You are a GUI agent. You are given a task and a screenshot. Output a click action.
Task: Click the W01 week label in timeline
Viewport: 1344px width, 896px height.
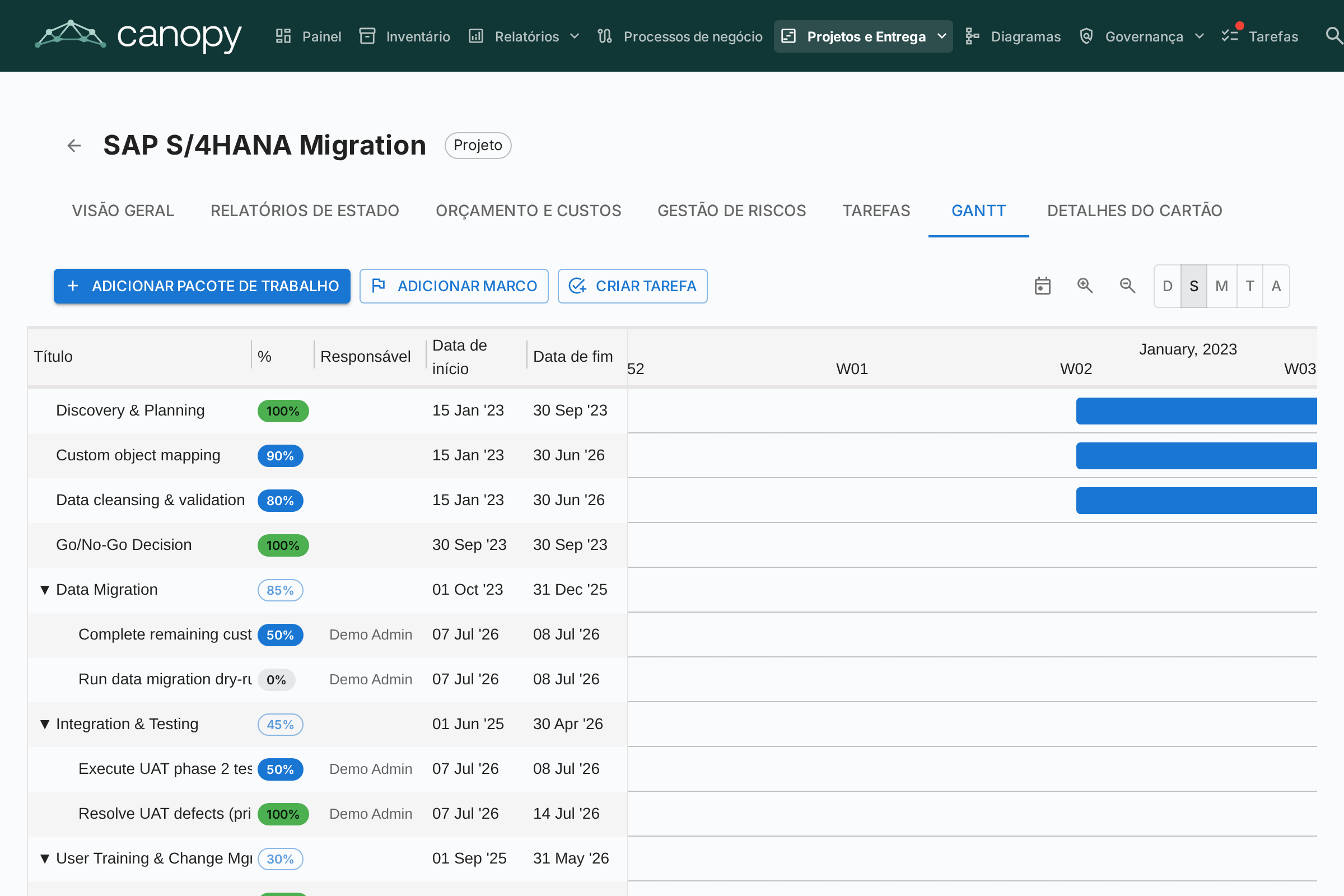click(x=852, y=369)
